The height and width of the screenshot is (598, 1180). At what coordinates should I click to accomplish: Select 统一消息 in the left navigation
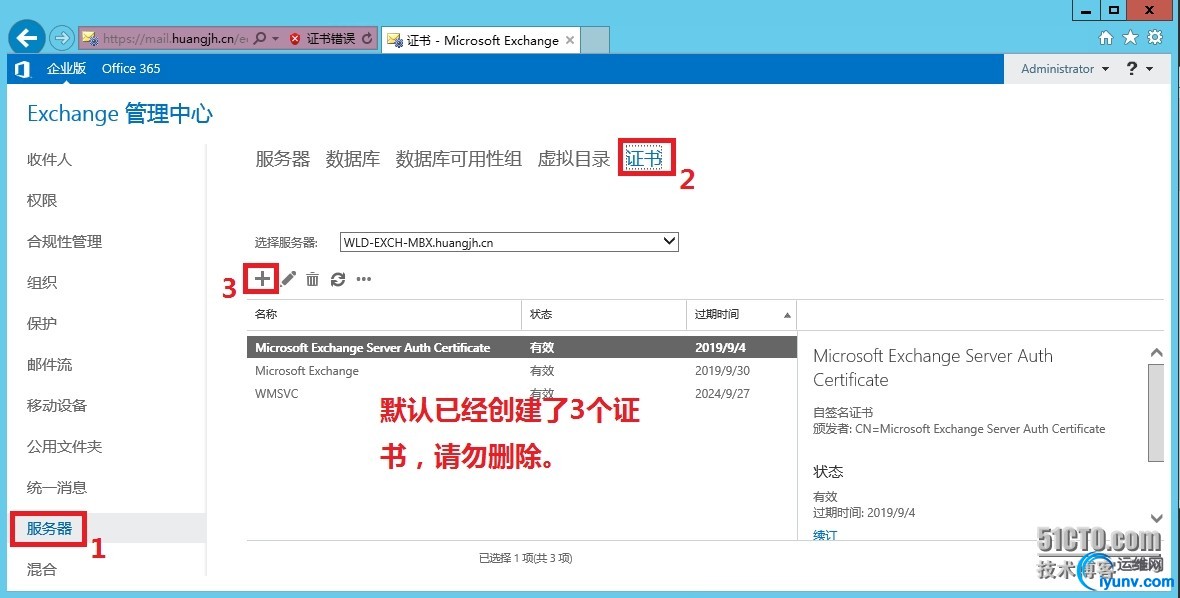(x=56, y=487)
